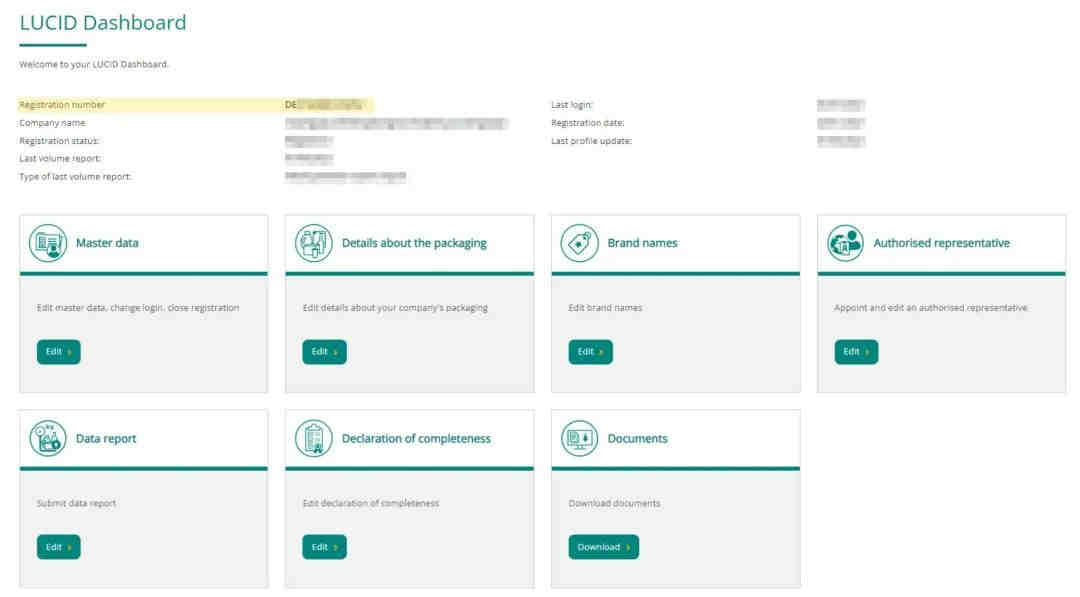Select the Authorised representative heading
Viewport: 1080px width, 597px height.
[942, 243]
